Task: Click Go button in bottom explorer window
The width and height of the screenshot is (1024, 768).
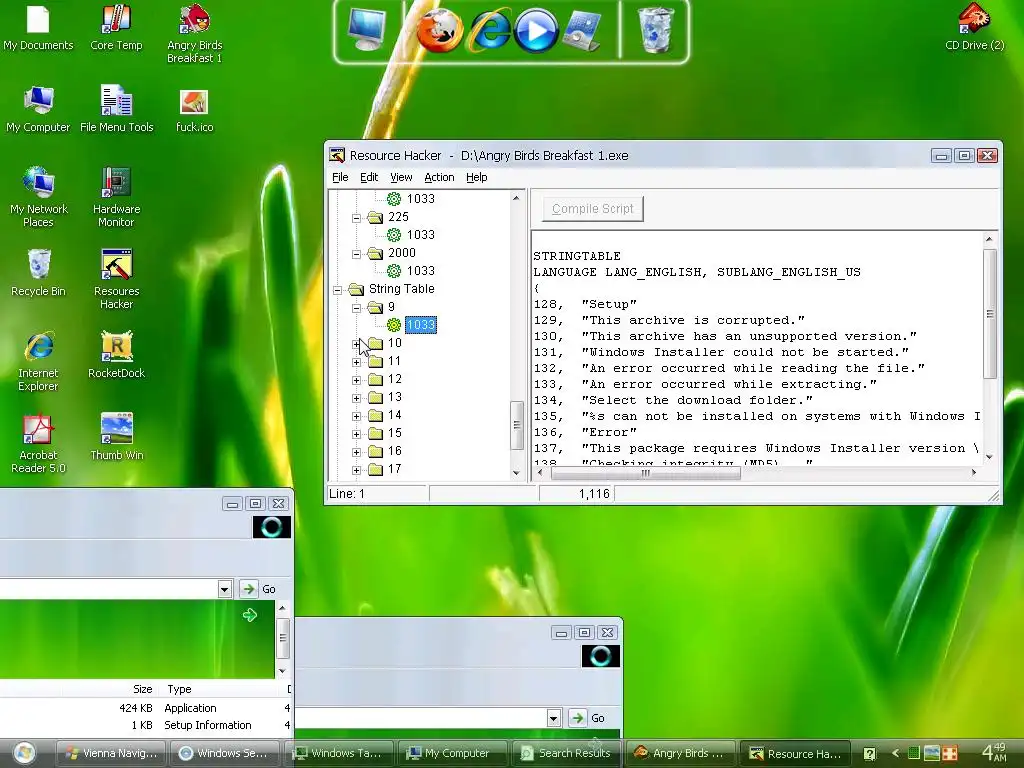Action: pos(588,718)
